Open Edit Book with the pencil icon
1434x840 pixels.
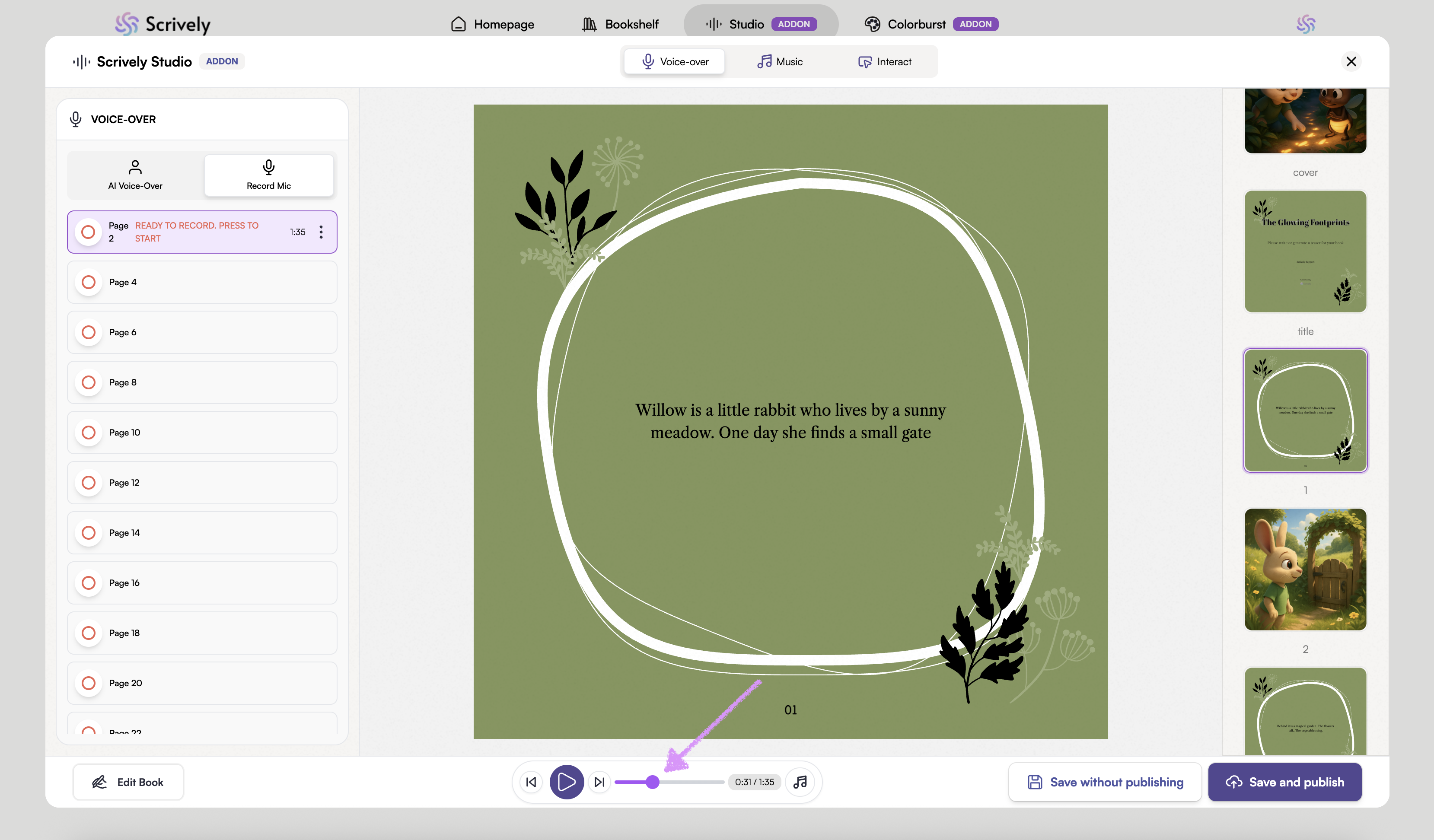tap(128, 782)
